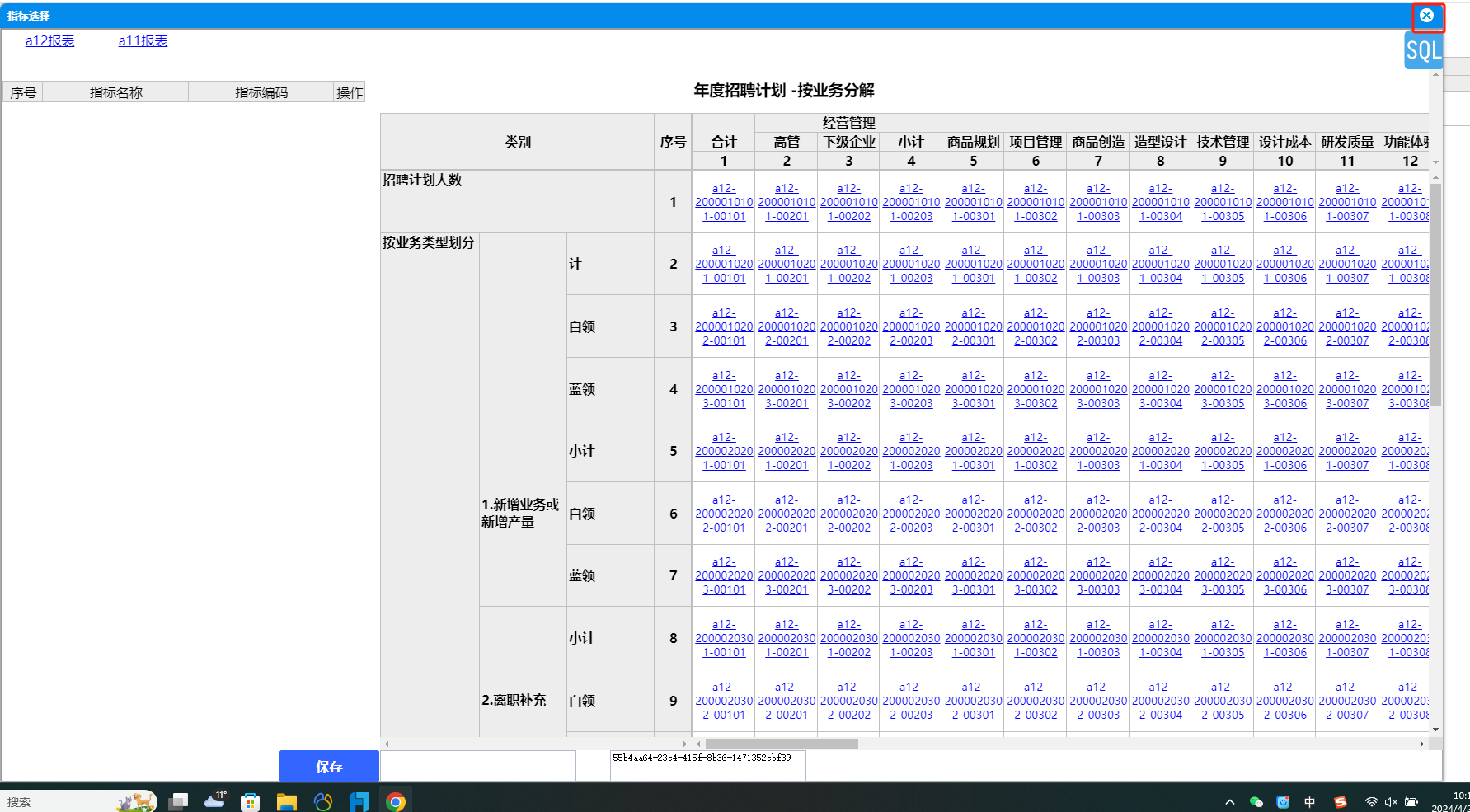Open link a12-2000010101-00201 under 高管
The width and height of the screenshot is (1470, 812).
coord(787,202)
